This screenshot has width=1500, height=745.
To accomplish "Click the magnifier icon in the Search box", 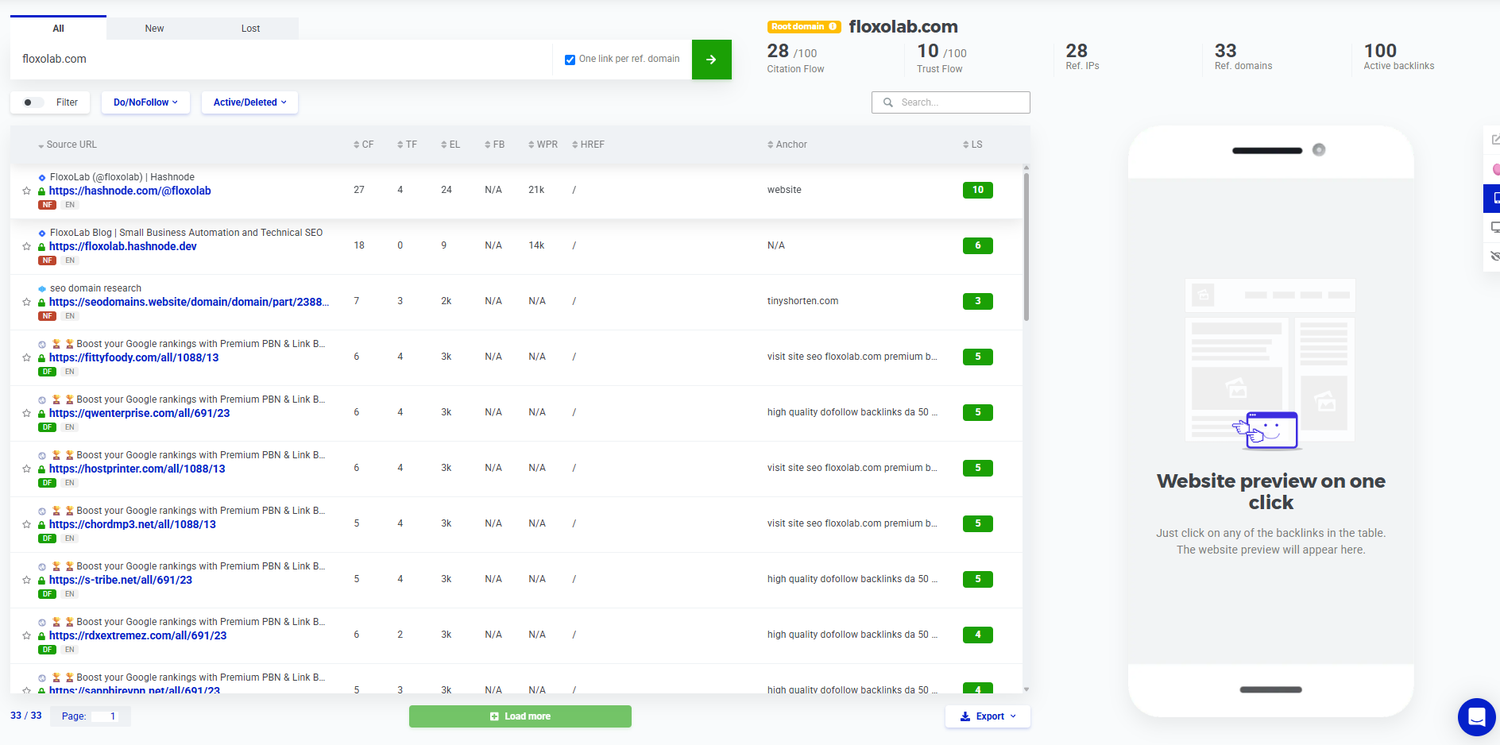I will tap(887, 102).
